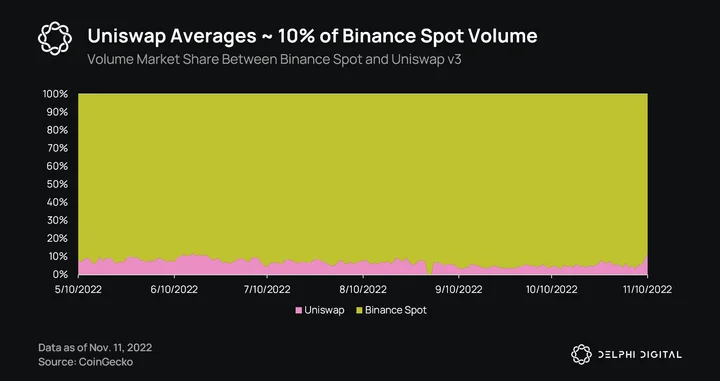Click the 5/10/2022 x-axis date label
This screenshot has width=720, height=381.
click(79, 289)
